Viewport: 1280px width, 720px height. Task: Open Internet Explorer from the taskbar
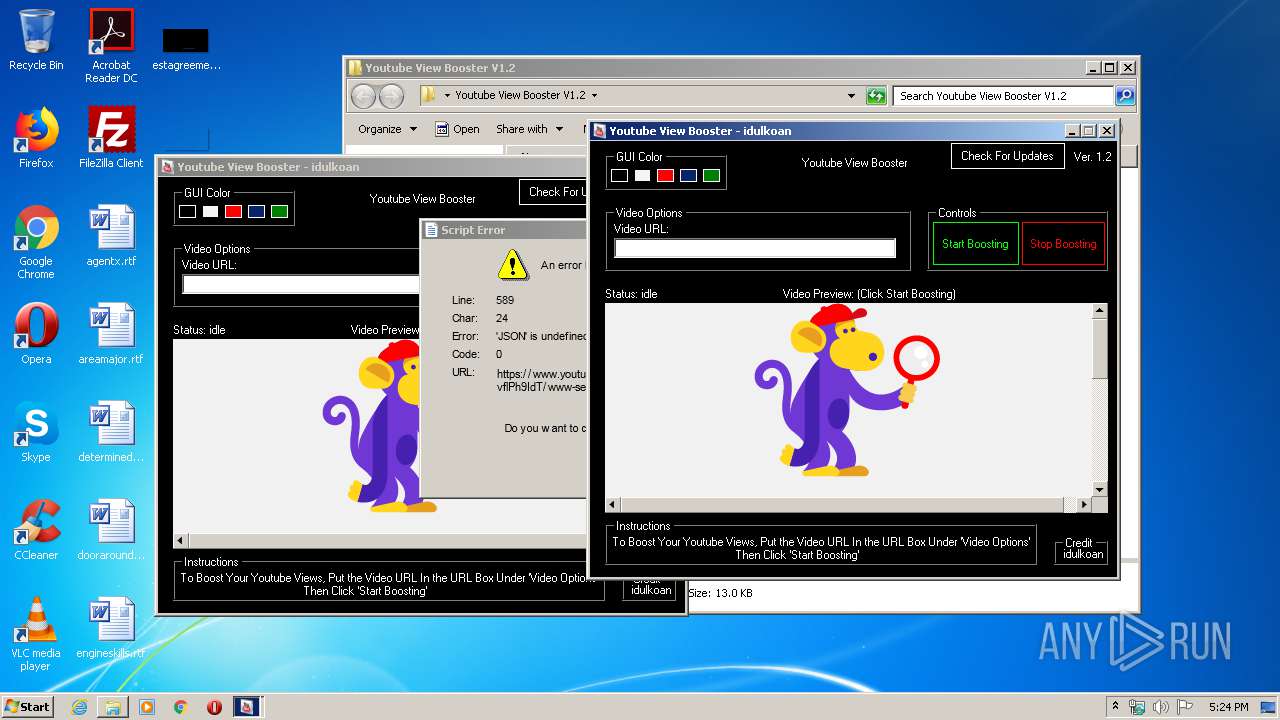click(79, 707)
